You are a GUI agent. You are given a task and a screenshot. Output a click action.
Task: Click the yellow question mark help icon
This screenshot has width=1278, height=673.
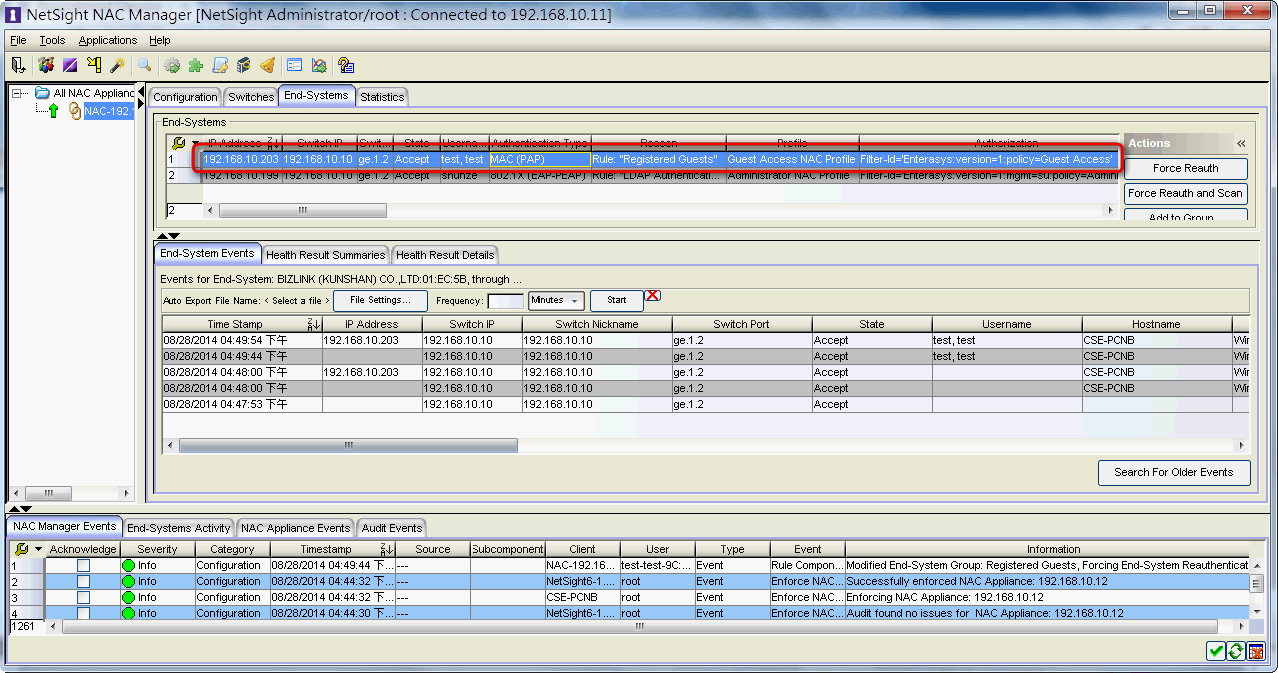[346, 65]
